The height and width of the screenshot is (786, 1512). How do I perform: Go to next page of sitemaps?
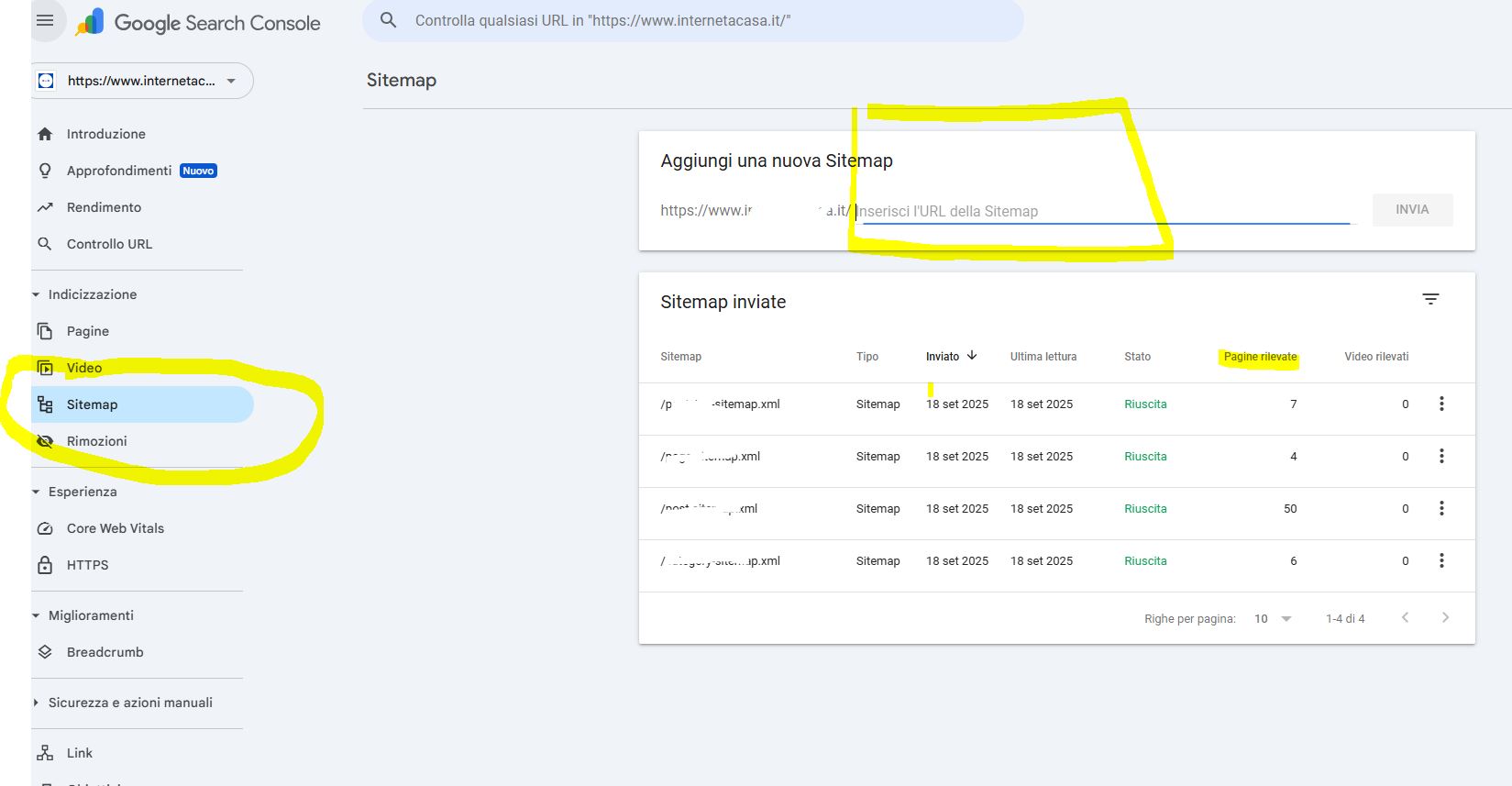pos(1445,617)
